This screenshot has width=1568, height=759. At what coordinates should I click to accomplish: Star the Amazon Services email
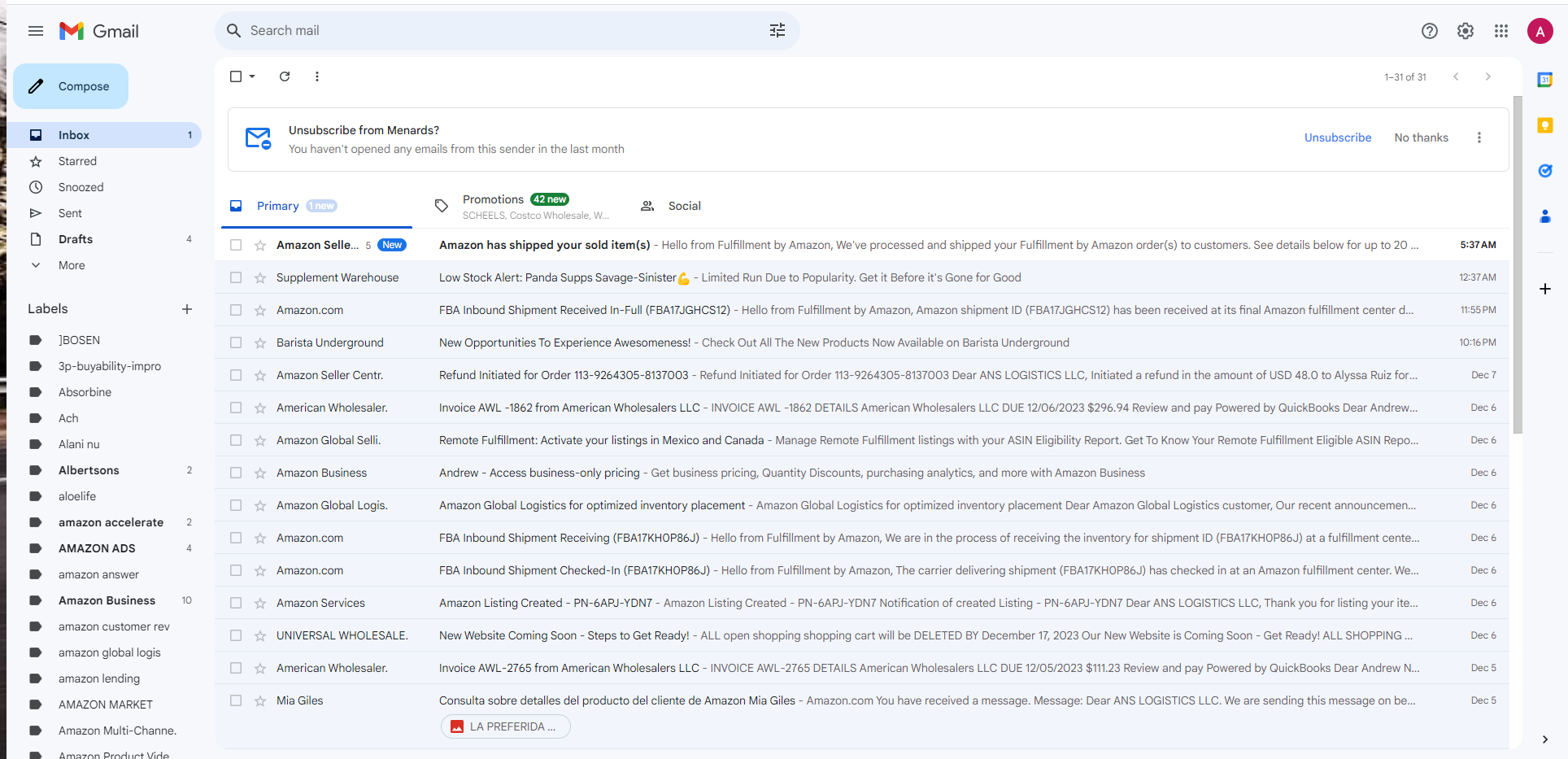coord(260,603)
